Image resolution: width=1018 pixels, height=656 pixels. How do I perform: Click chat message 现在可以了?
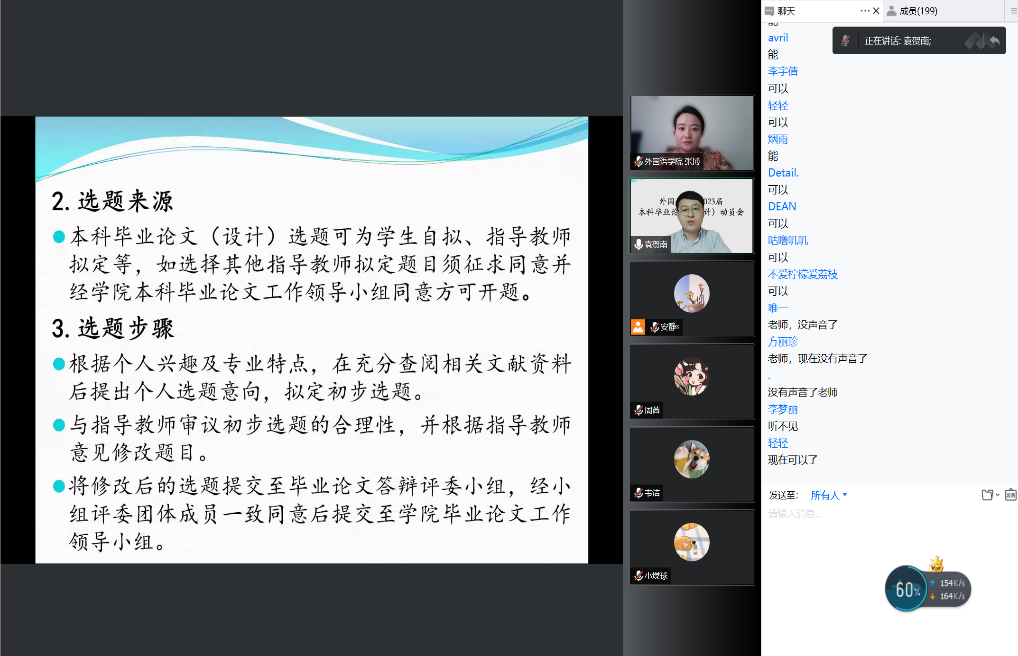click(793, 460)
